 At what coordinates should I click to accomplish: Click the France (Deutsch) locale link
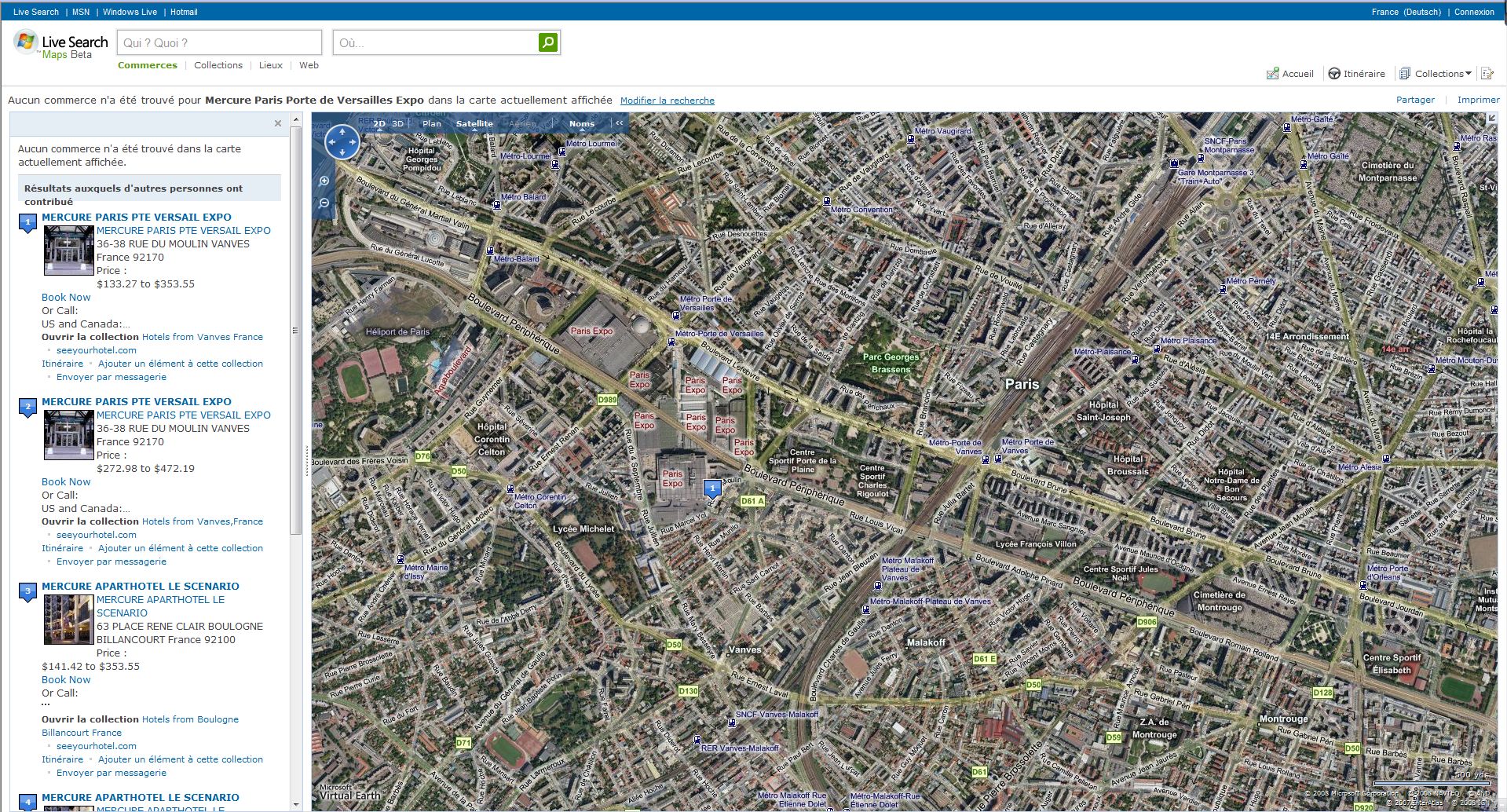[1406, 12]
